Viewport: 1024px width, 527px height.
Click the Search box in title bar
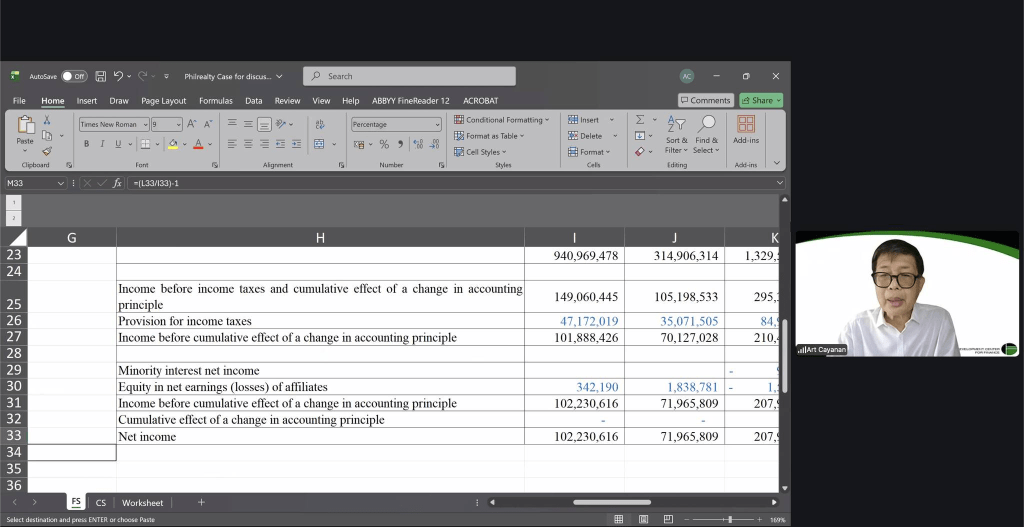coord(409,76)
